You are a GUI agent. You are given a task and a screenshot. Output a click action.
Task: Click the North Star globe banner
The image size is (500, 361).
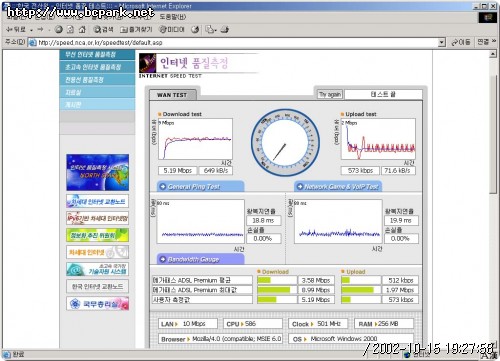pos(97,172)
